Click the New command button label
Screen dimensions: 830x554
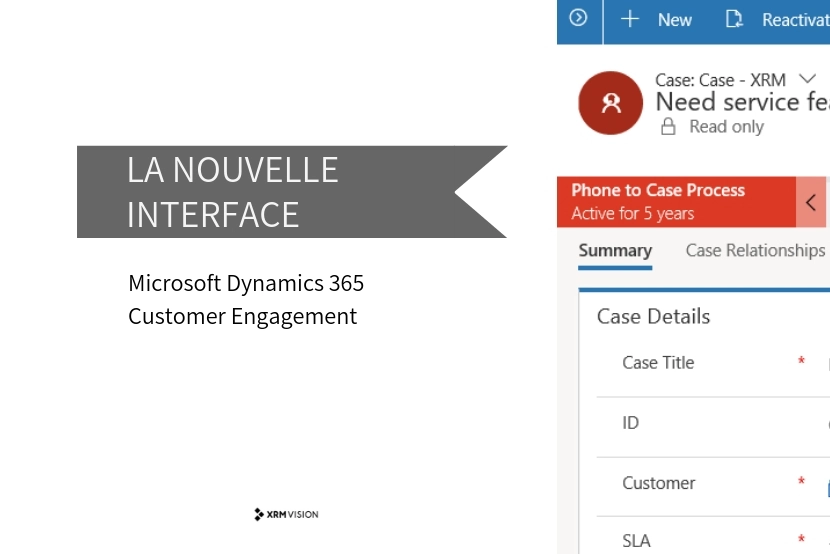675,20
